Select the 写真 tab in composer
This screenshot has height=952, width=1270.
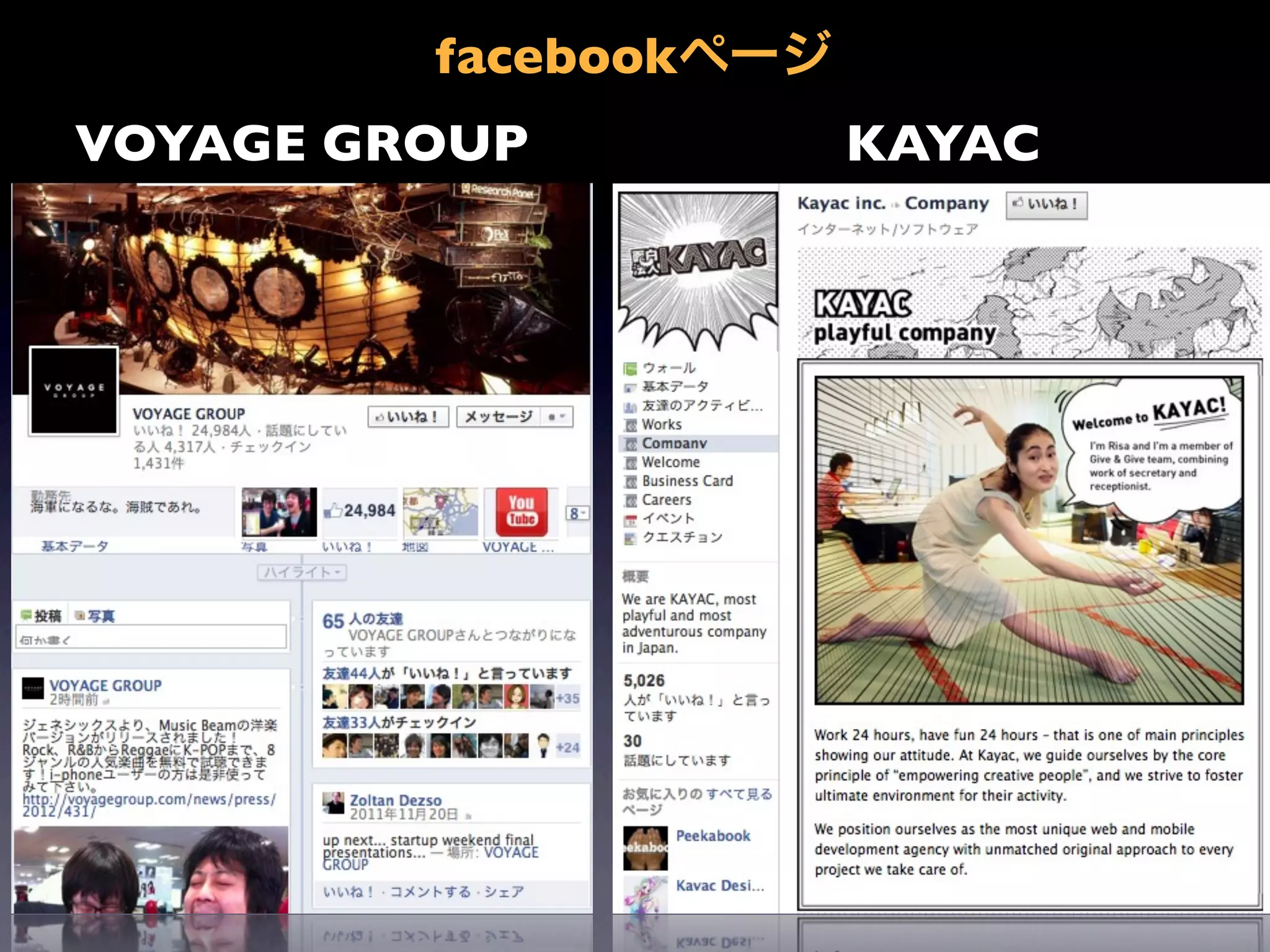[95, 615]
